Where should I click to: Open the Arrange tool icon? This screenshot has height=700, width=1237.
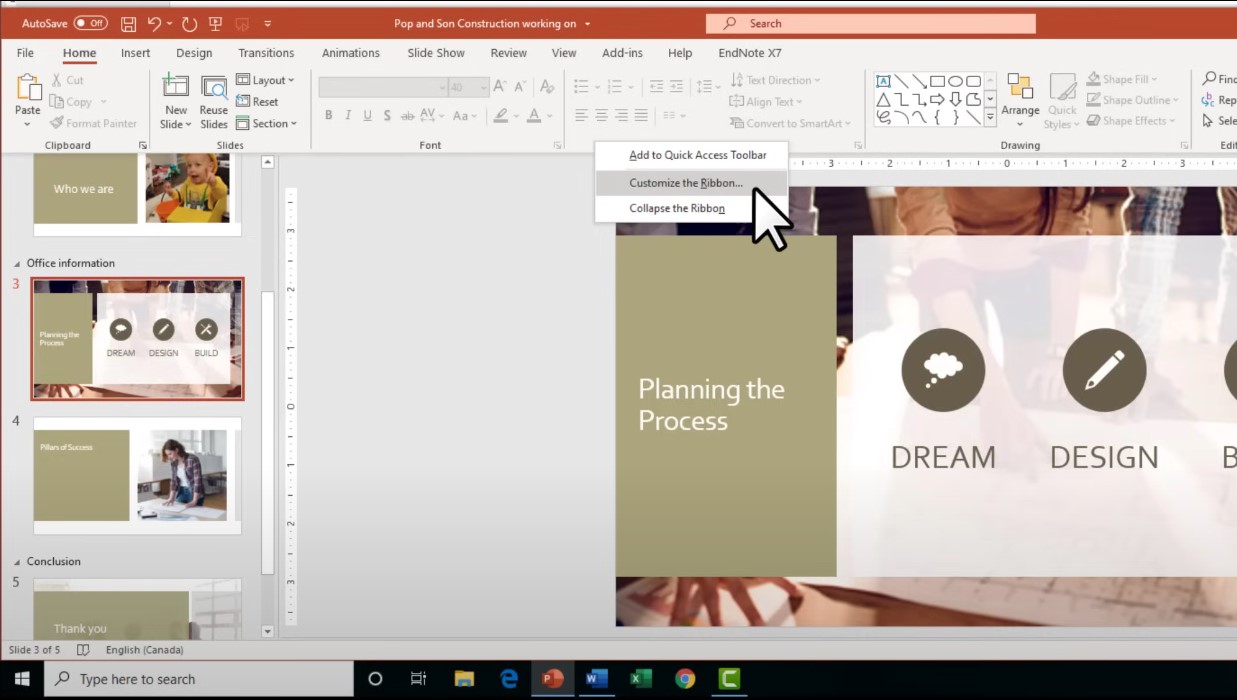point(1020,88)
